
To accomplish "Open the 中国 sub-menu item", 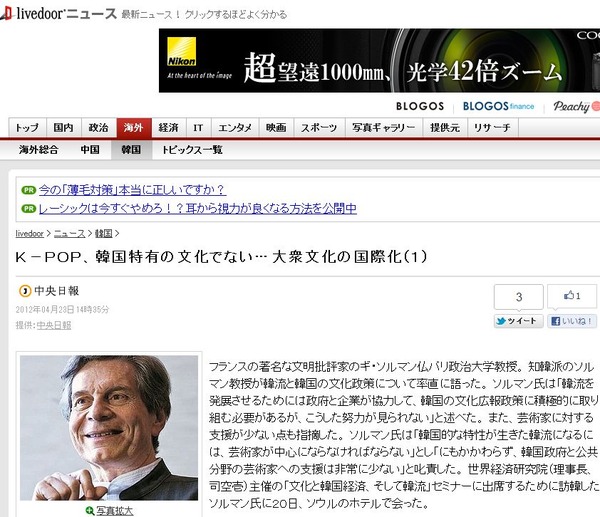I will tap(90, 150).
